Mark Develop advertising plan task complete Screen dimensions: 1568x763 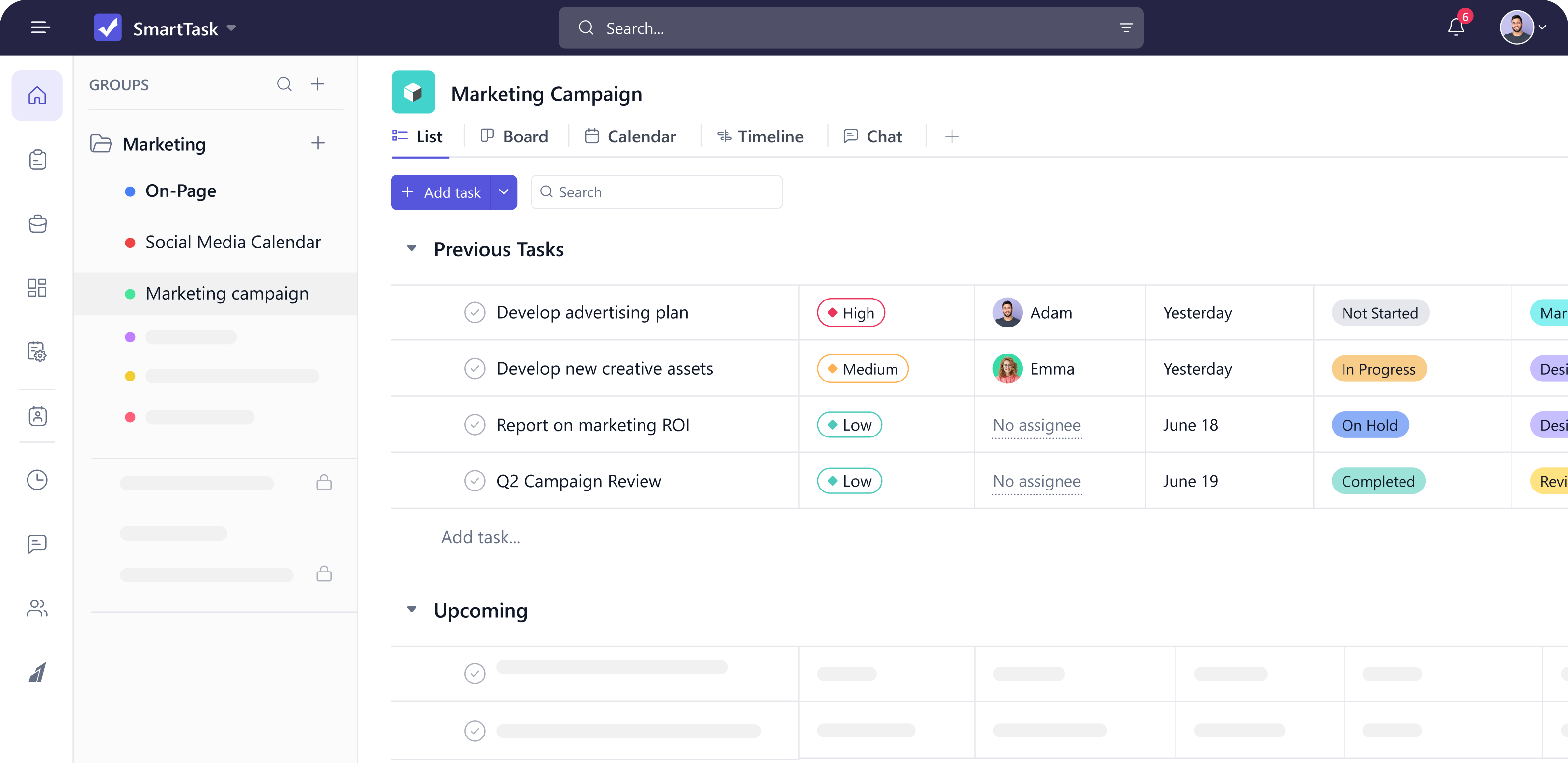click(474, 313)
